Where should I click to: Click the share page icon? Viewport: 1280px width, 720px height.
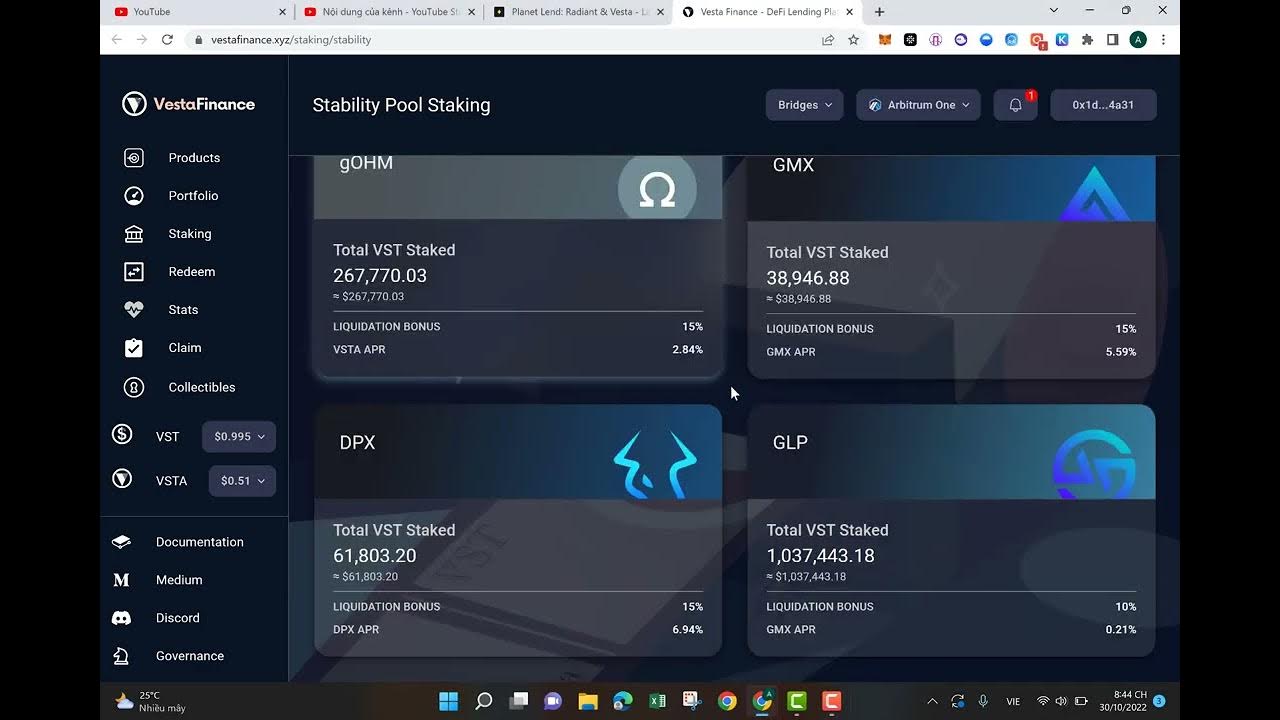(x=828, y=40)
